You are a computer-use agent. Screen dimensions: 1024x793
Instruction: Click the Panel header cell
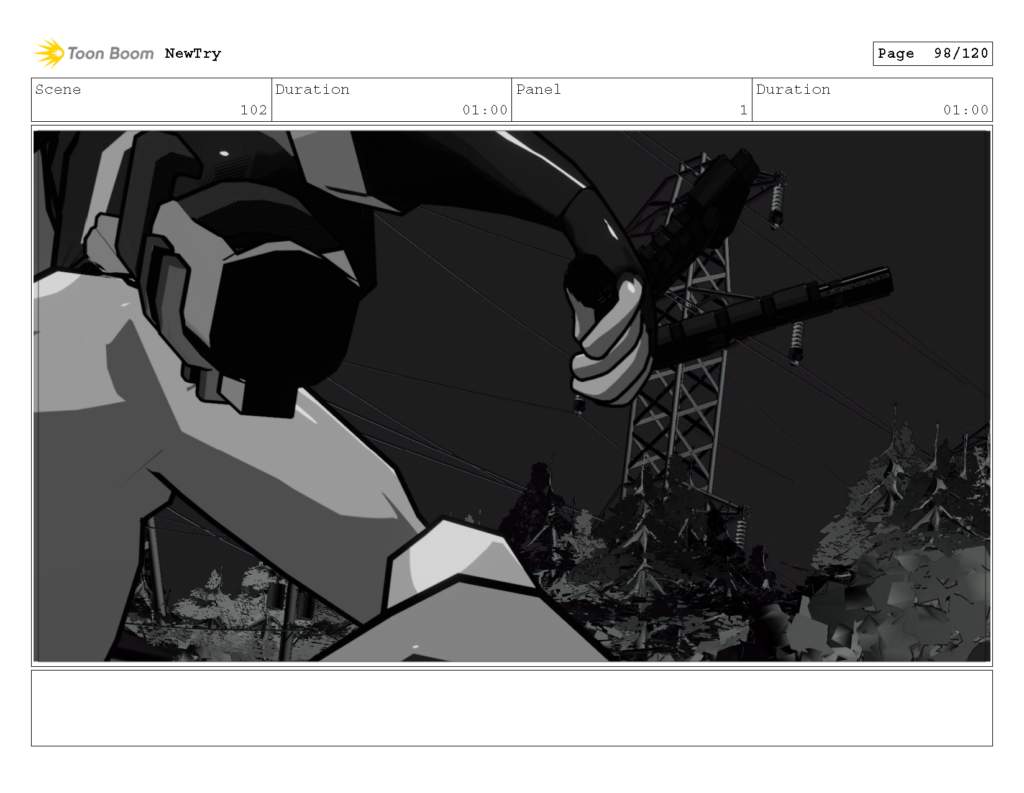(538, 90)
